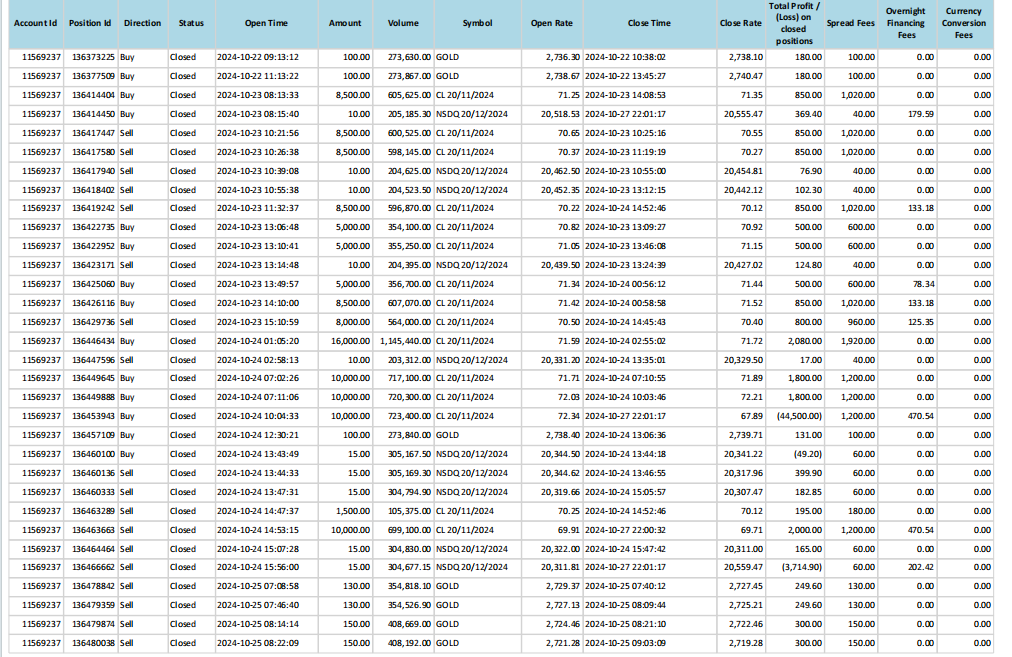Click the Position Id 136453943 cell
Screen dimensions: 1012x657
(x=92, y=416)
